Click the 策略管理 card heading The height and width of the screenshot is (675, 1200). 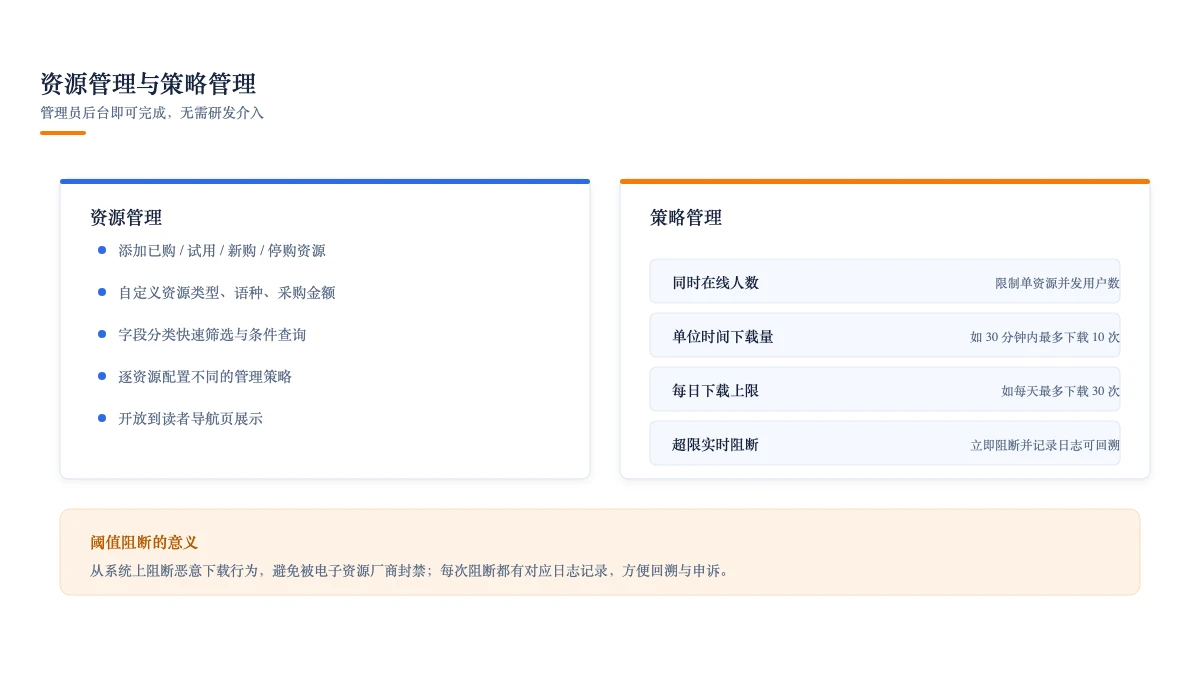(686, 218)
